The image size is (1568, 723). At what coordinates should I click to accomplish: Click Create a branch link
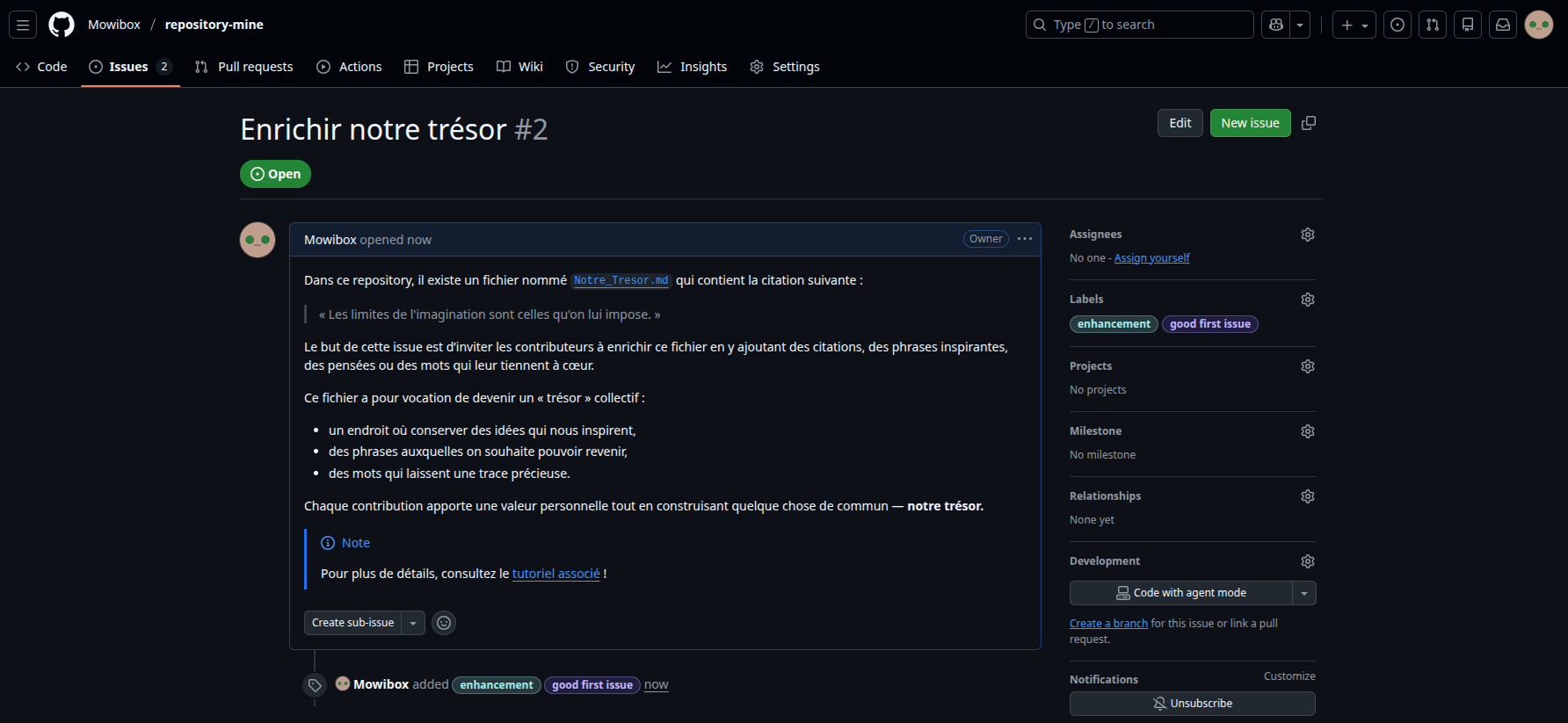click(1108, 624)
